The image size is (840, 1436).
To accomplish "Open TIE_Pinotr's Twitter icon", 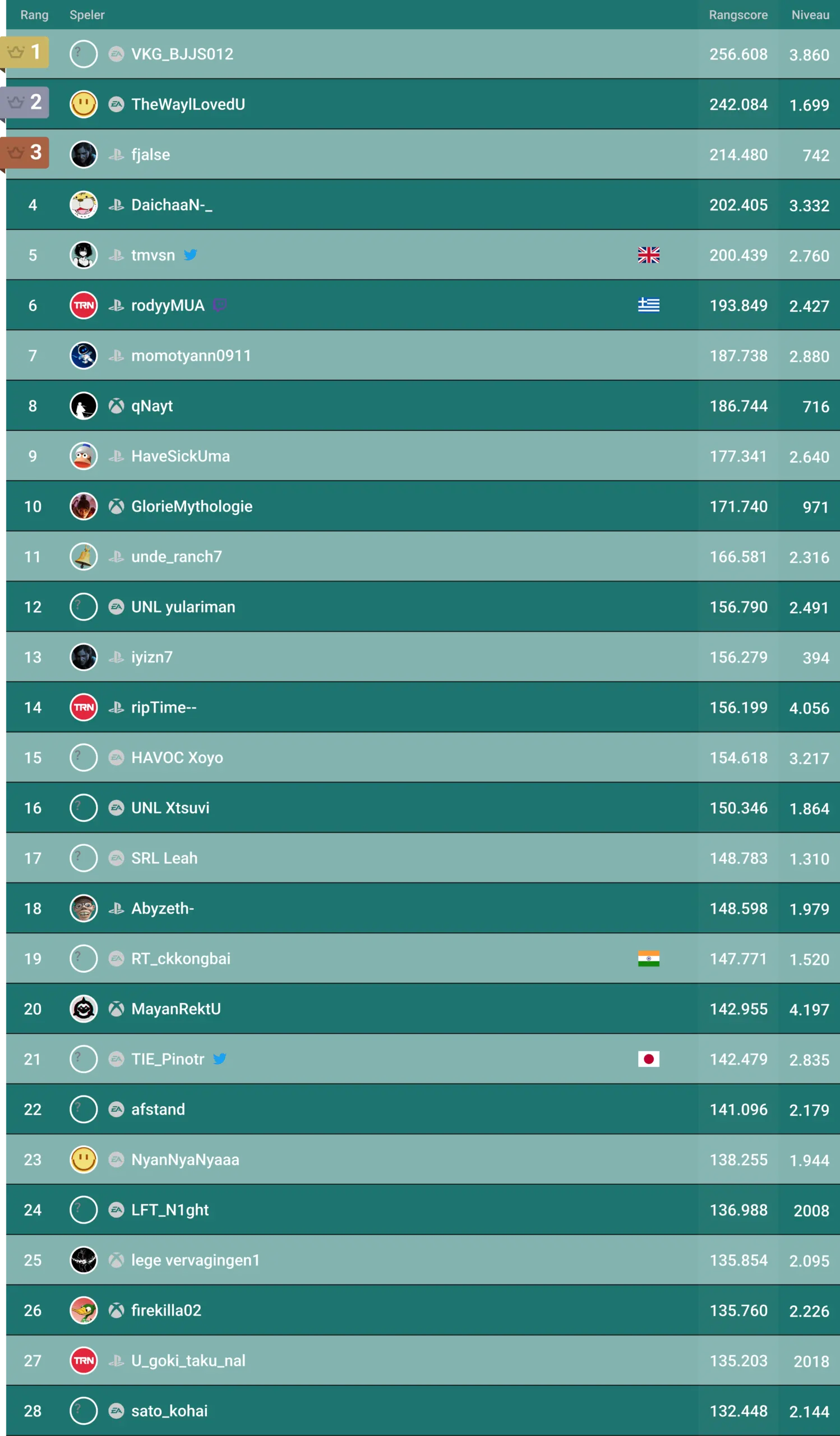I will point(220,1060).
